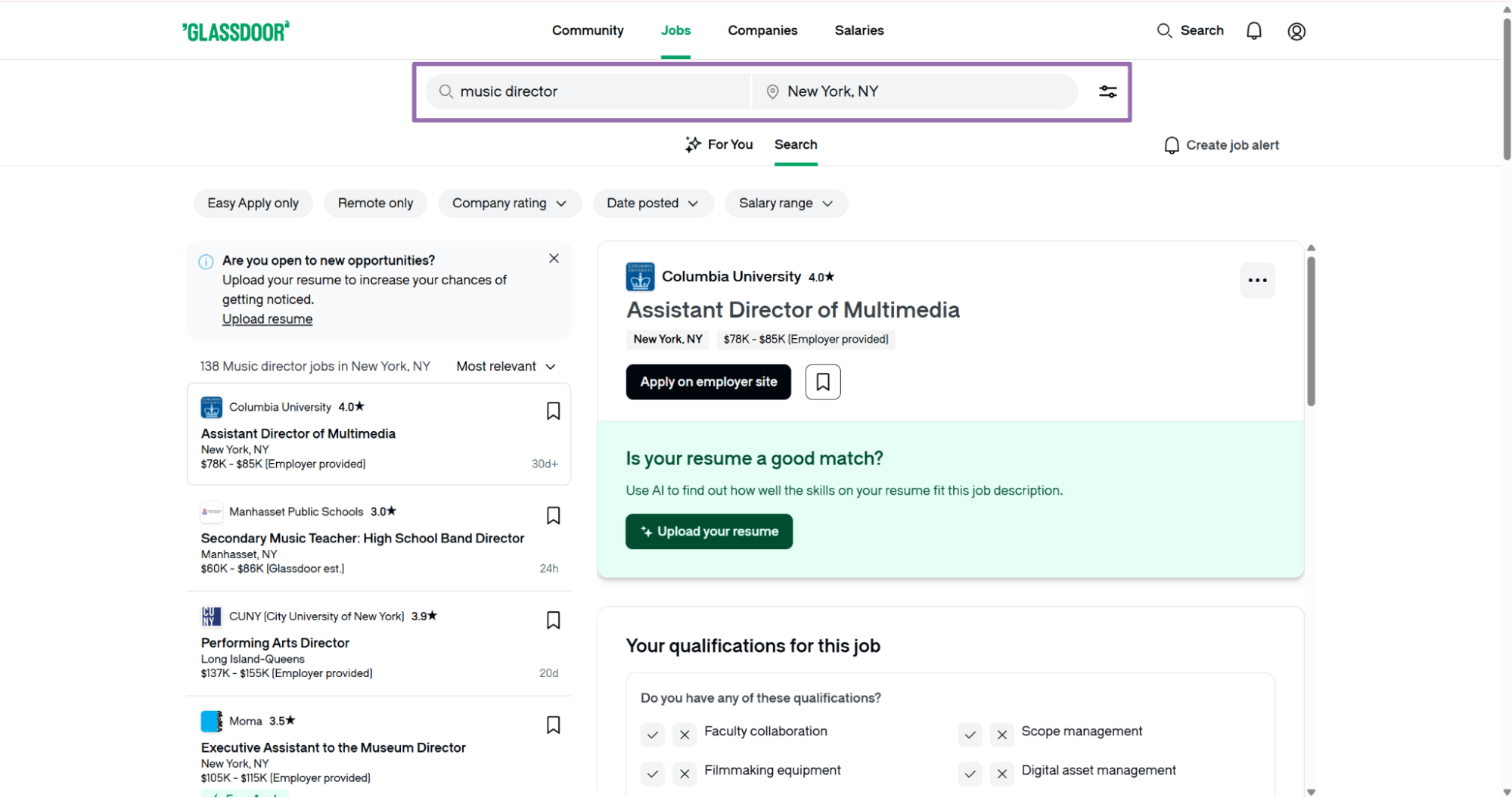The height and width of the screenshot is (798, 1512).
Task: Switch to the For You tab
Action: pyautogui.click(x=719, y=144)
